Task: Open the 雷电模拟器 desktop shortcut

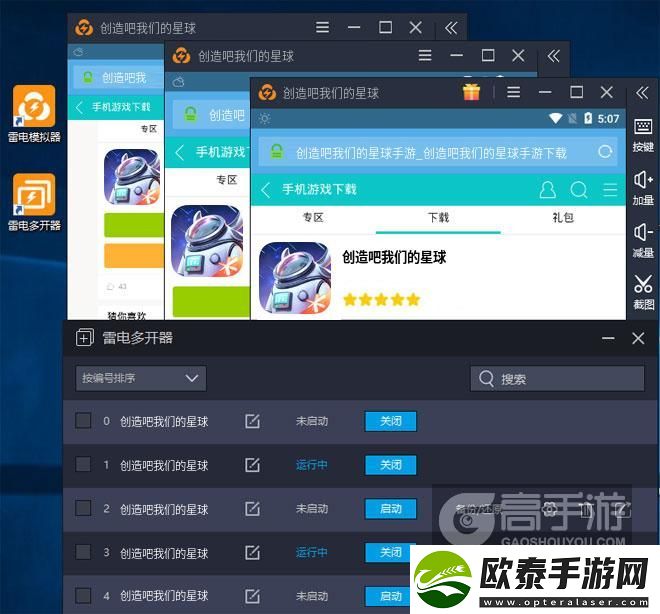Action: (34, 113)
